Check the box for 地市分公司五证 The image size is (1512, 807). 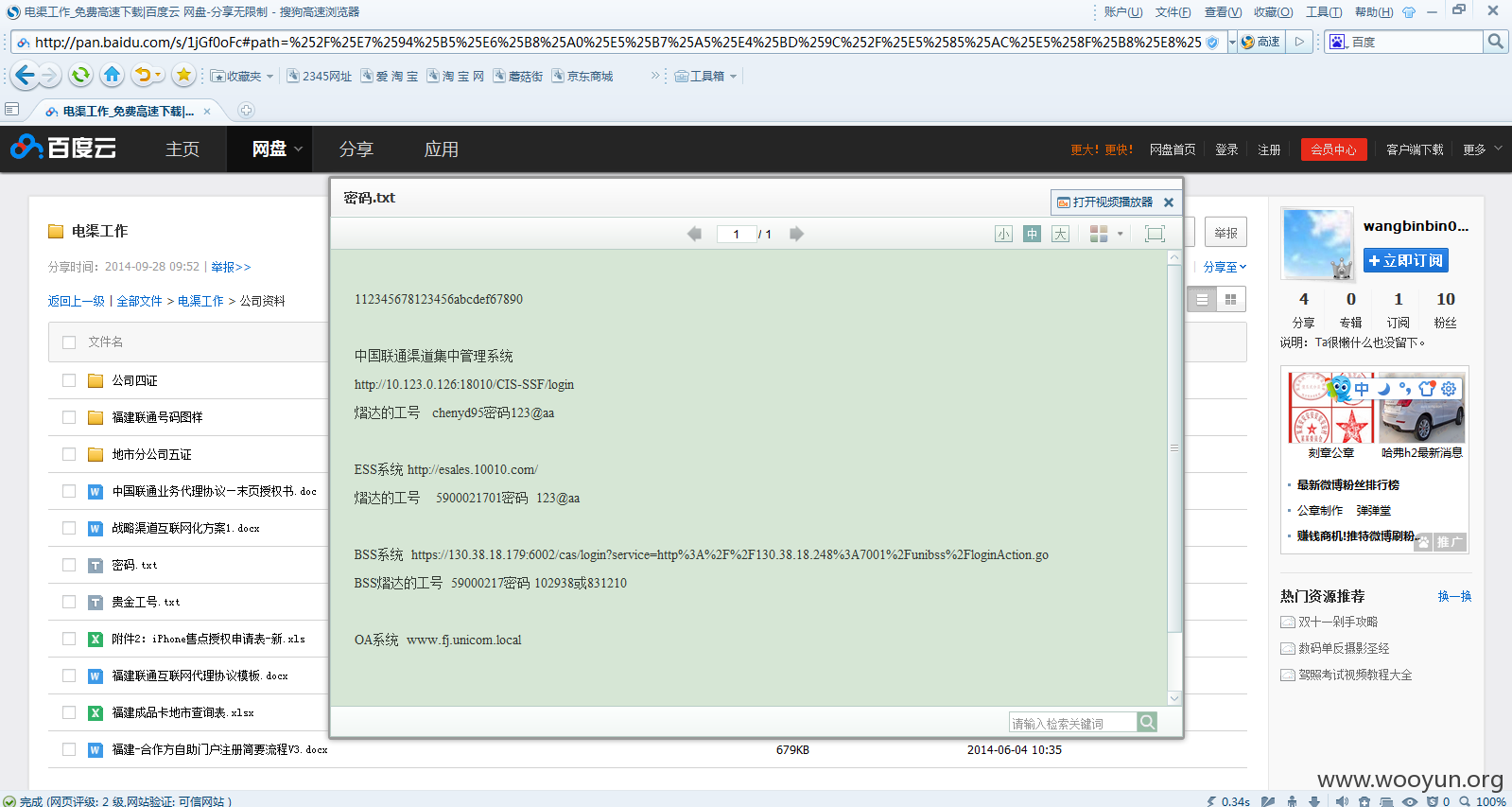pos(69,454)
